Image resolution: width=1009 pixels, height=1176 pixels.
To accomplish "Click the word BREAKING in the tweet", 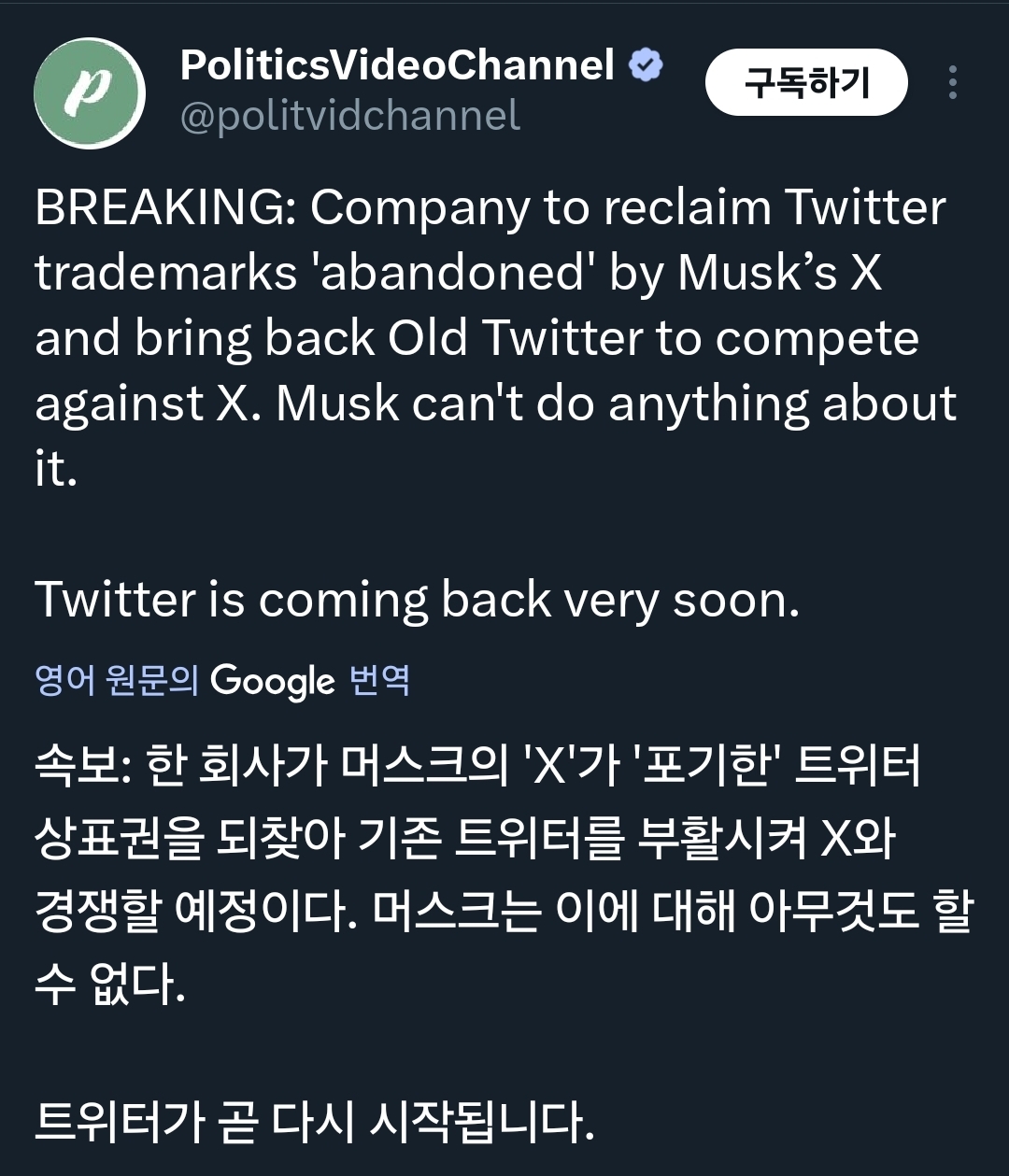I will [x=165, y=207].
